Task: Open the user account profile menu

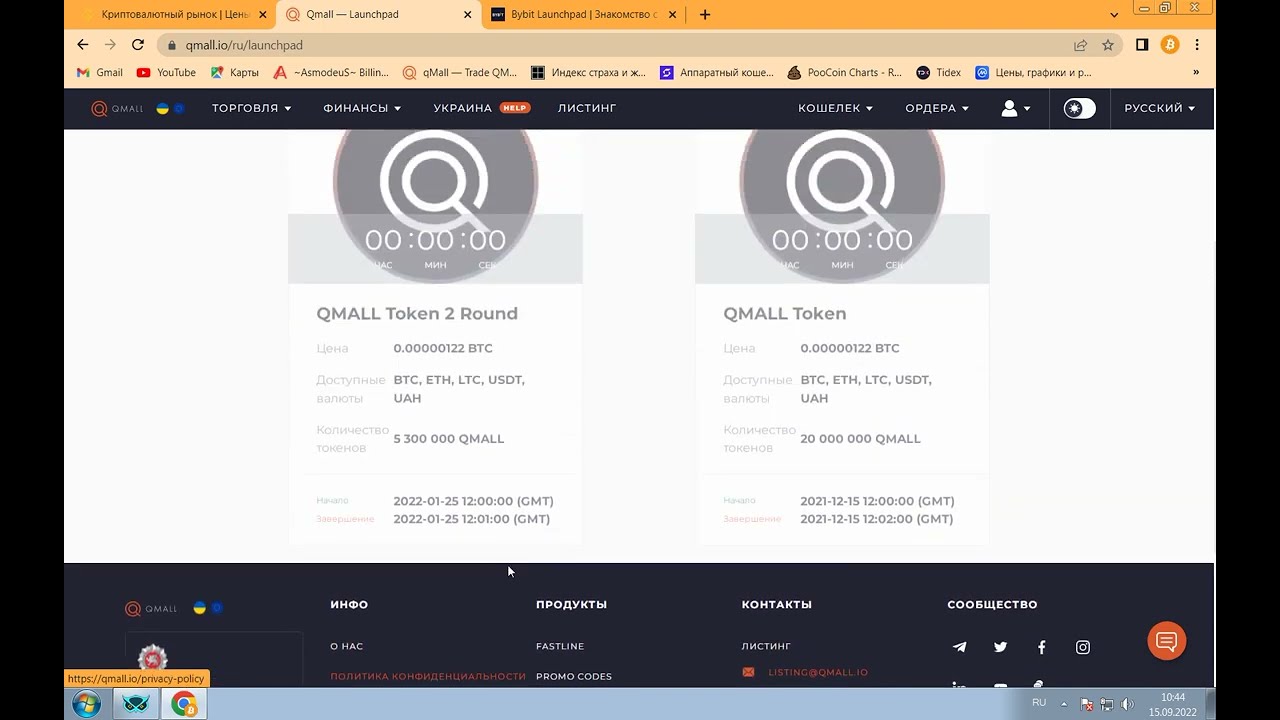Action: tap(1015, 108)
